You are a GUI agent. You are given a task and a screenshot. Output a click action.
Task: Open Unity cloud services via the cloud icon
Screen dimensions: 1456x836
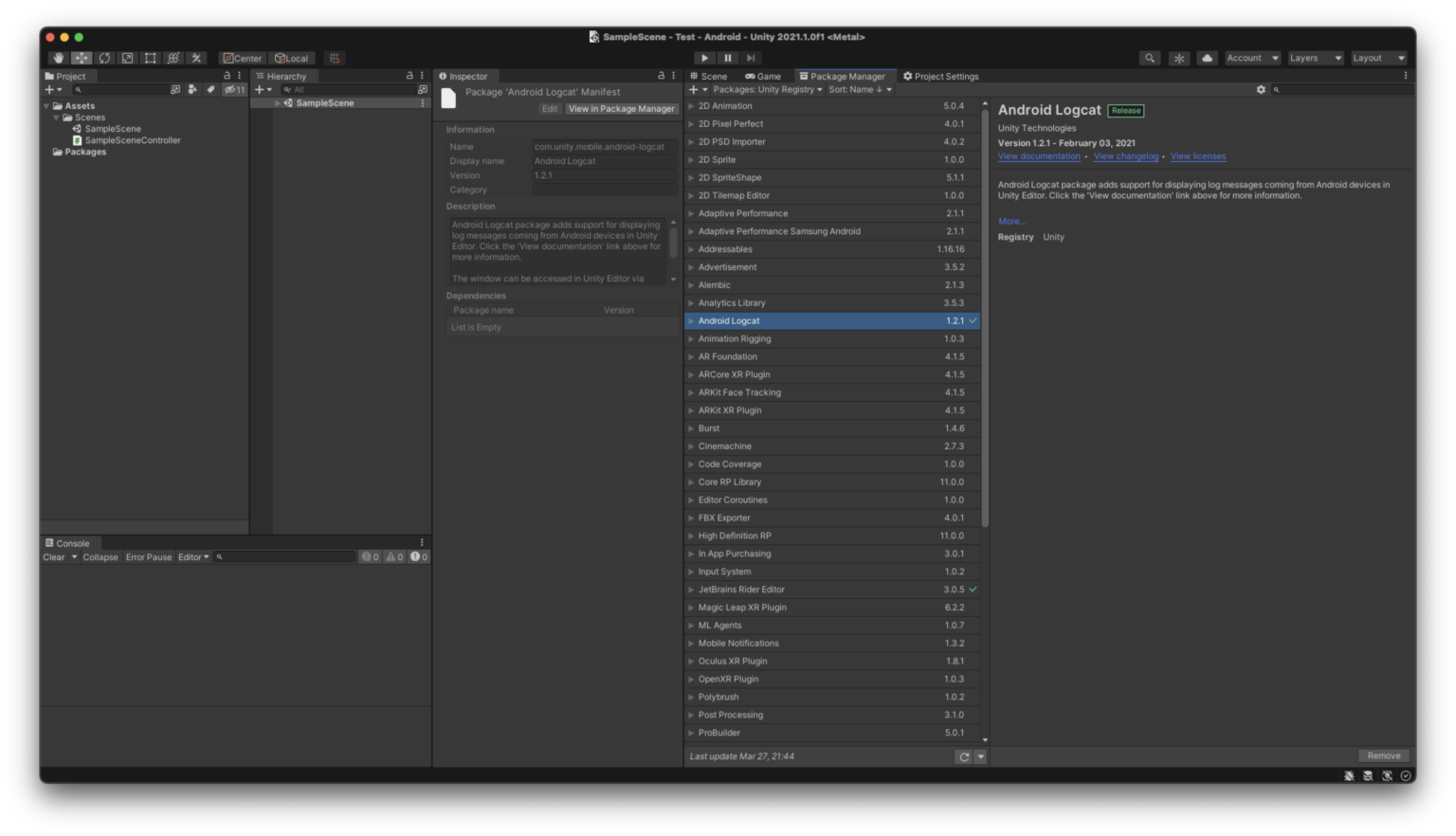click(x=1207, y=58)
